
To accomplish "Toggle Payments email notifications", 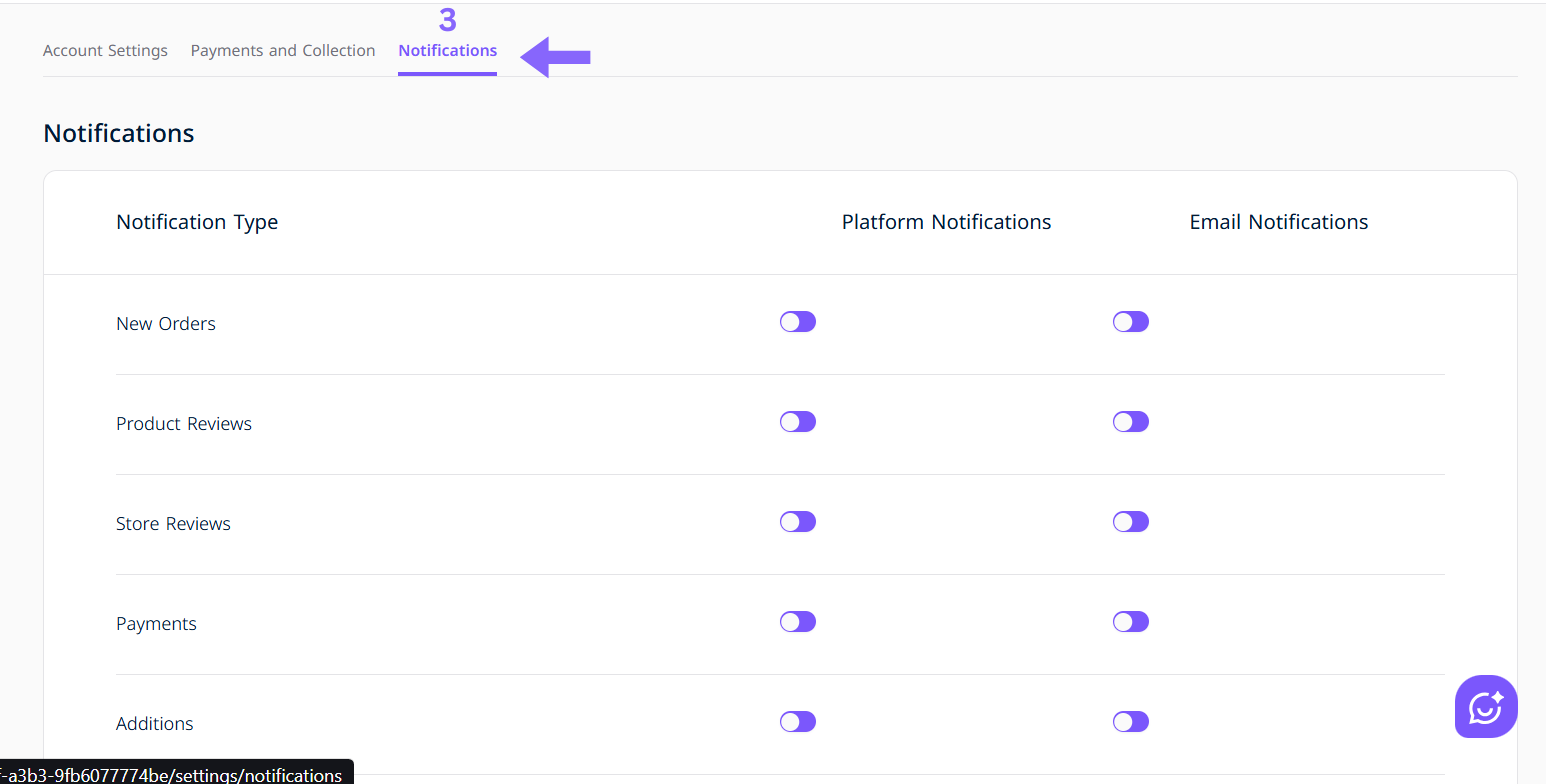I will pyautogui.click(x=1131, y=621).
